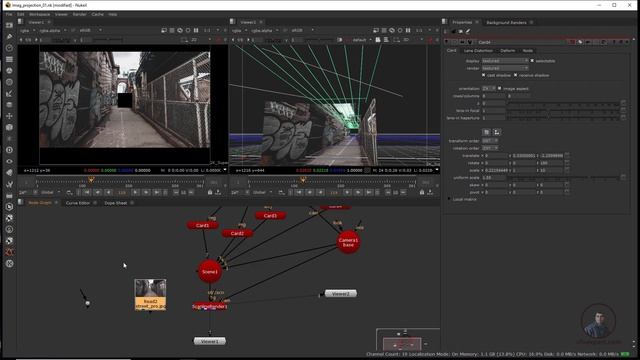Toggle the image aspect checkbox
The width and height of the screenshot is (640, 360).
500,89
